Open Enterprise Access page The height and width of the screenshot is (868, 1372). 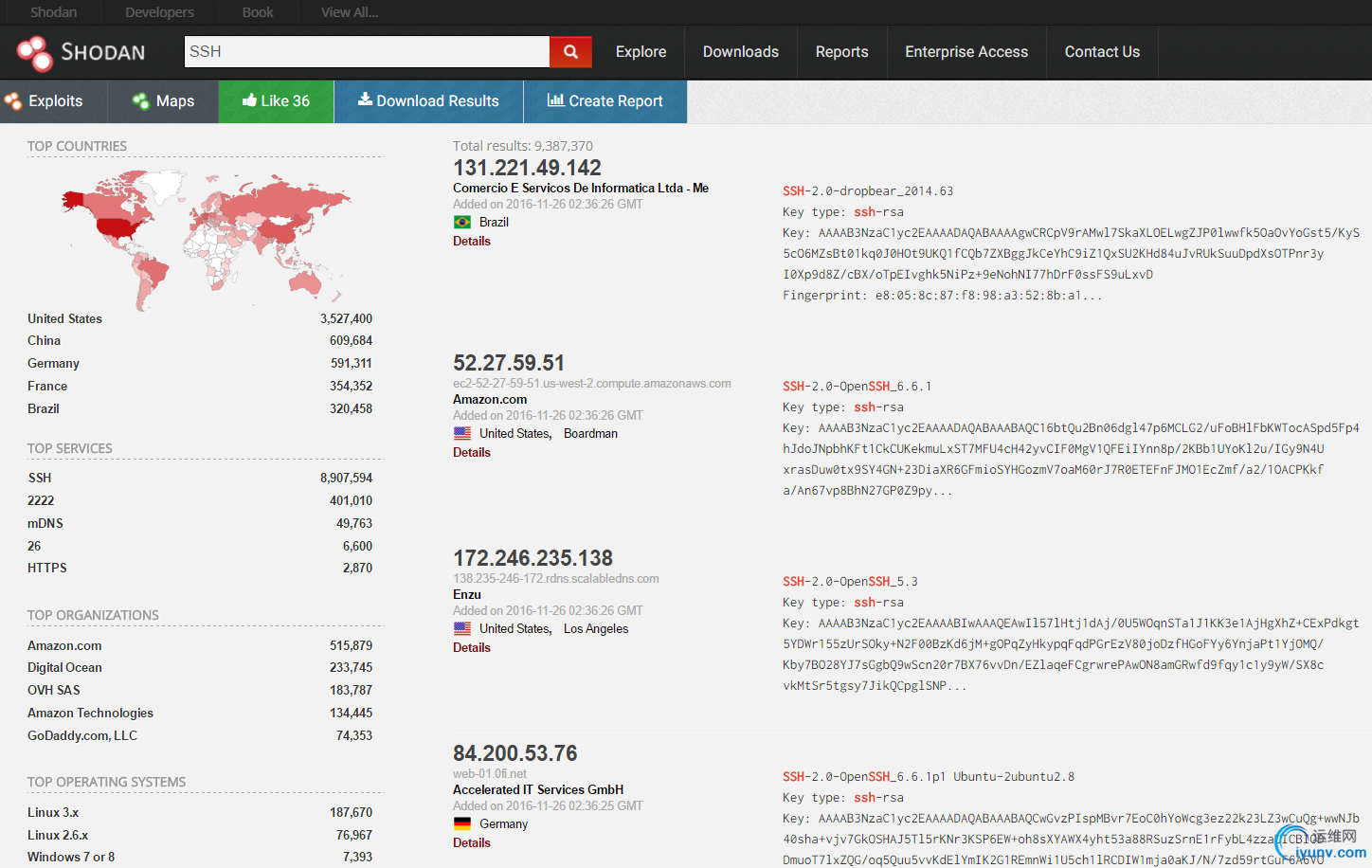[x=966, y=52]
